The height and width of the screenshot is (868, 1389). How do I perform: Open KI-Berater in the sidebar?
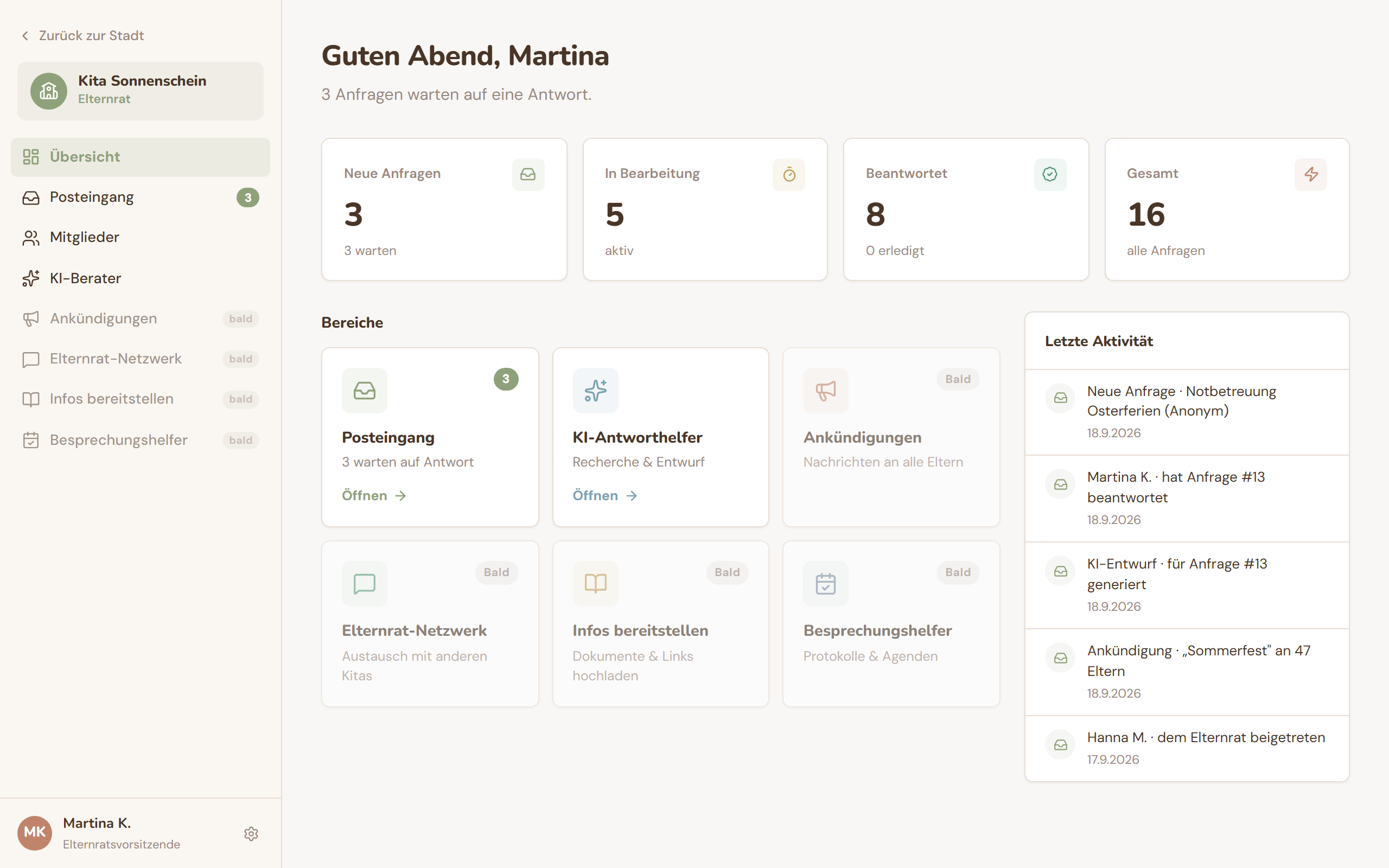141,278
